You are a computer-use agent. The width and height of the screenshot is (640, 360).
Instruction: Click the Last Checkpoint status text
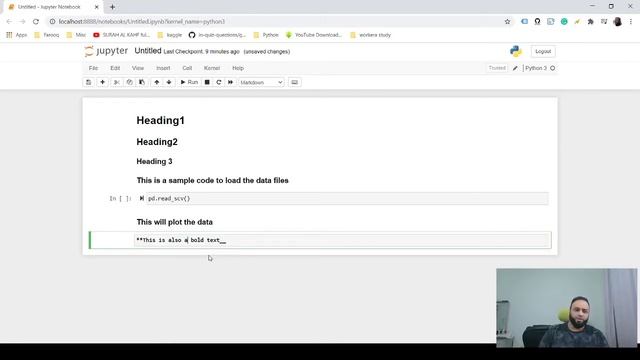coord(202,52)
